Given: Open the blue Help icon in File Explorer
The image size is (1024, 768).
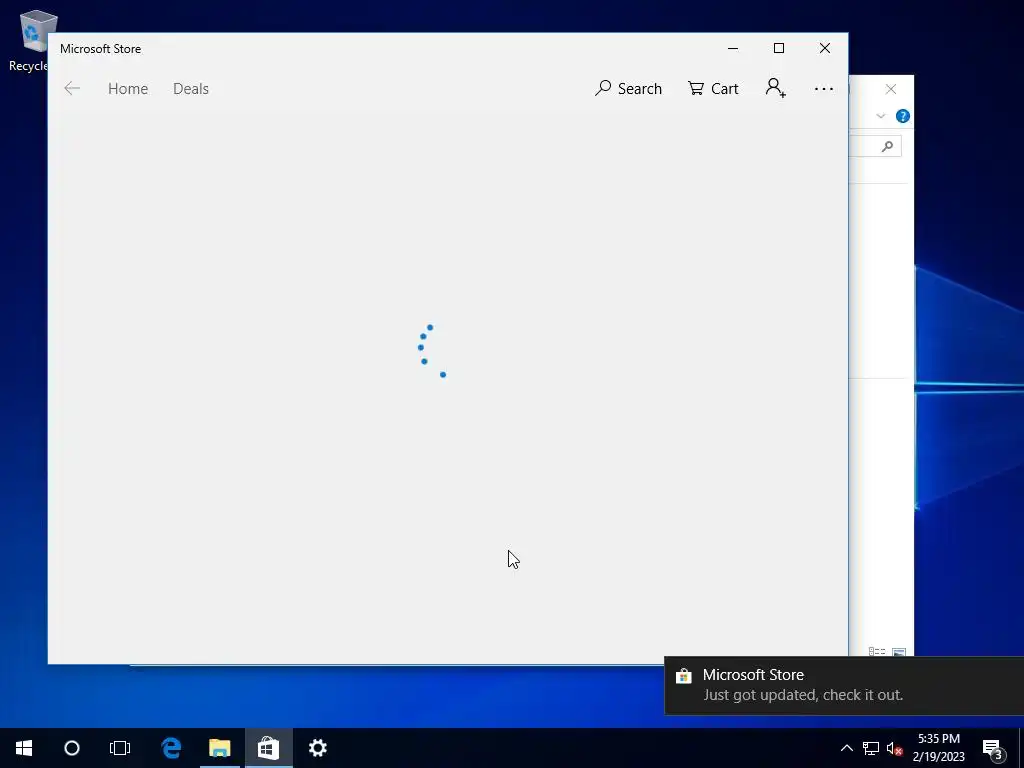Looking at the screenshot, I should click(x=903, y=116).
